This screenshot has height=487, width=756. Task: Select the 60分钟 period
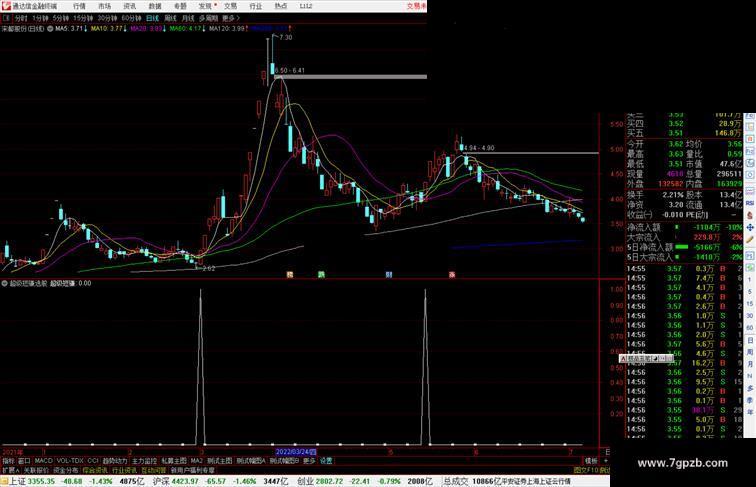pyautogui.click(x=131, y=18)
